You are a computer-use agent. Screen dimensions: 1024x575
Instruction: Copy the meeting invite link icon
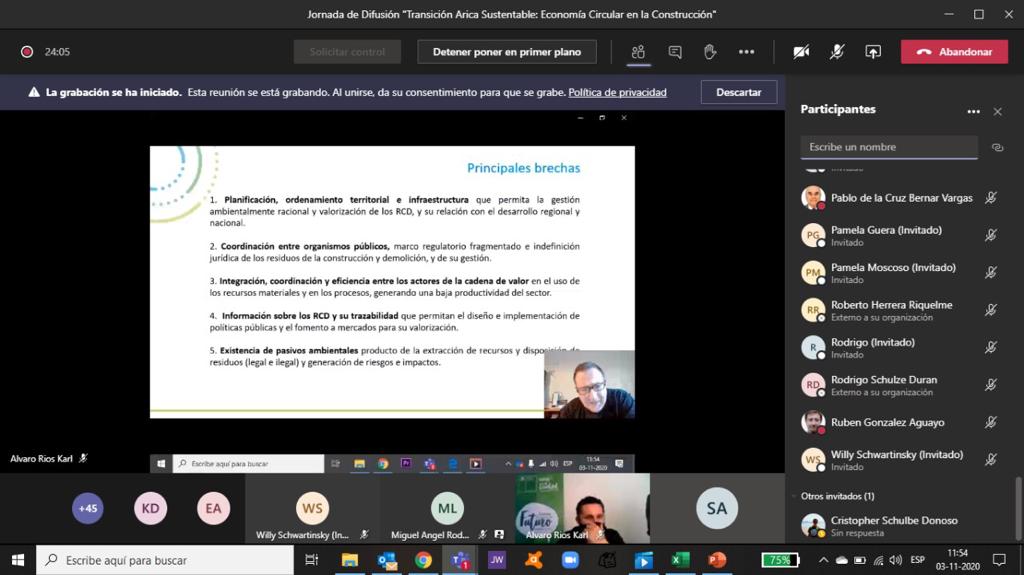pos(997,147)
